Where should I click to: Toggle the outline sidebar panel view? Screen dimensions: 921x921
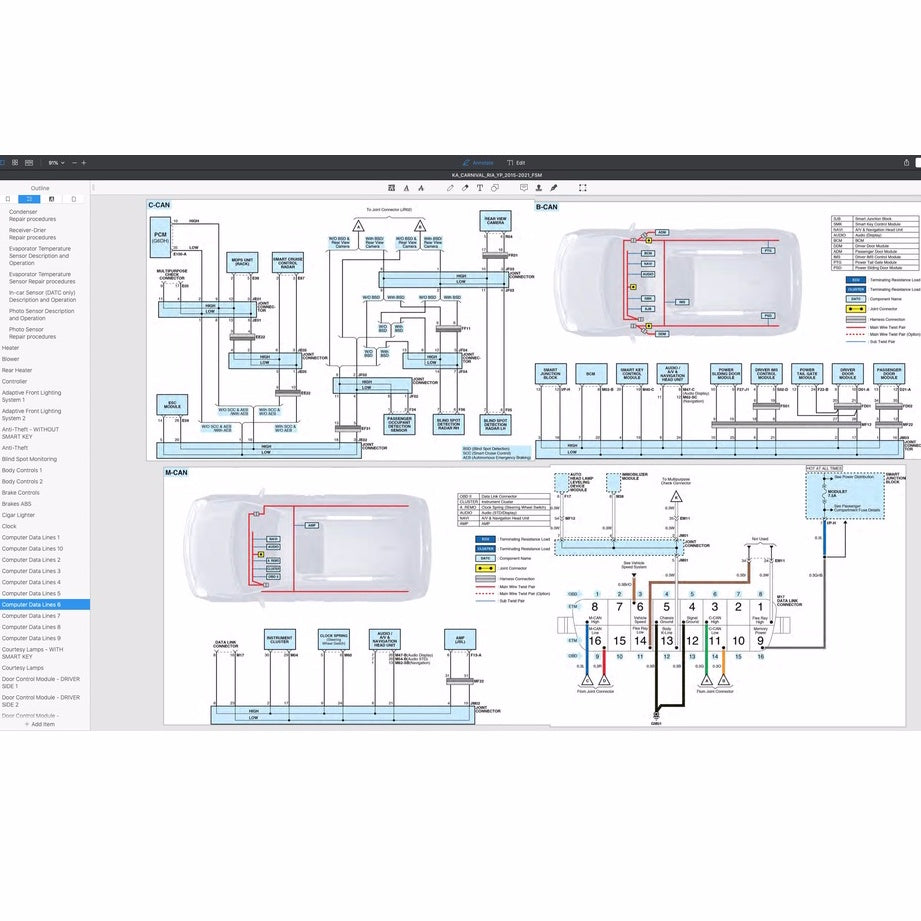pos(4,162)
